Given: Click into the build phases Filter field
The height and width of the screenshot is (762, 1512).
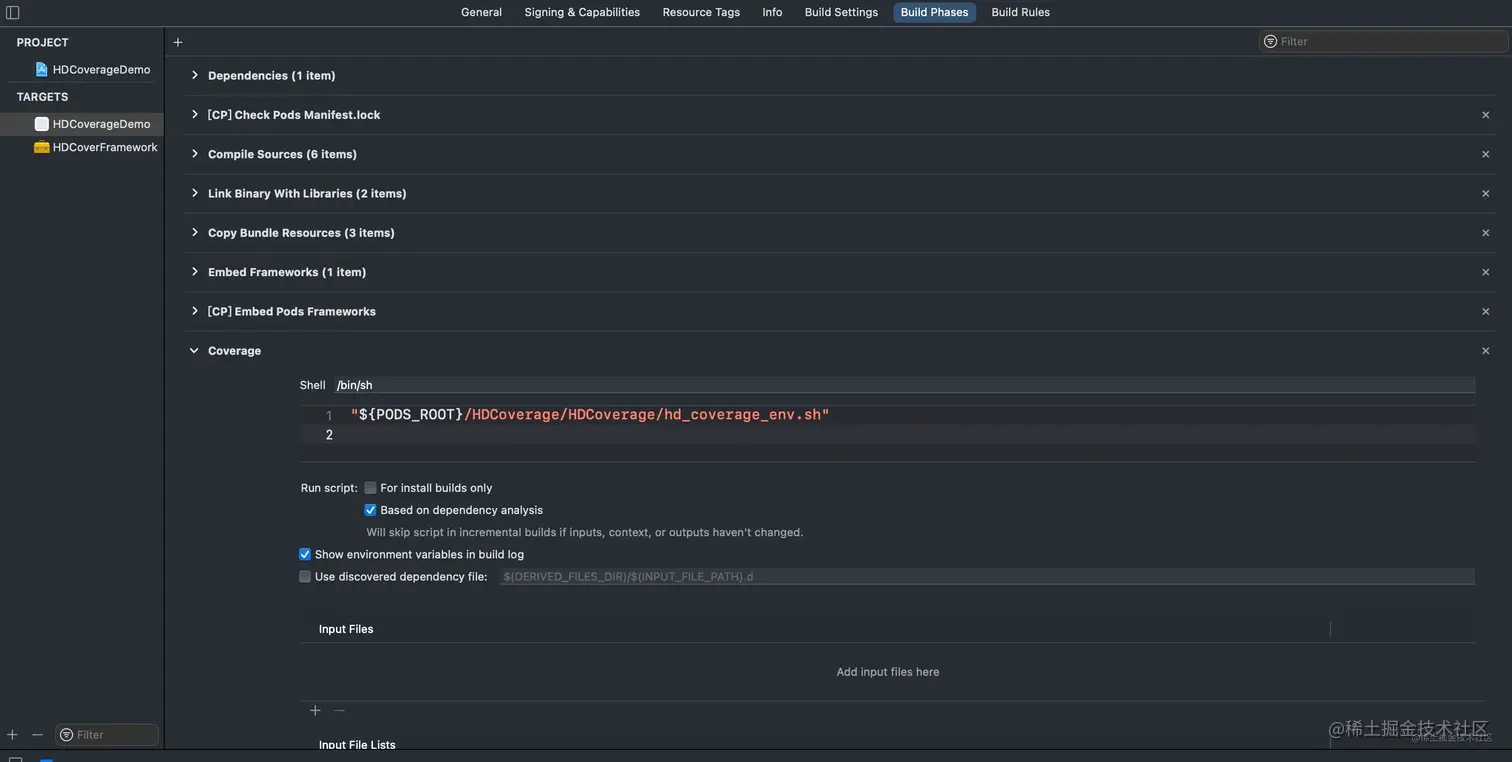Looking at the screenshot, I should (x=1383, y=41).
